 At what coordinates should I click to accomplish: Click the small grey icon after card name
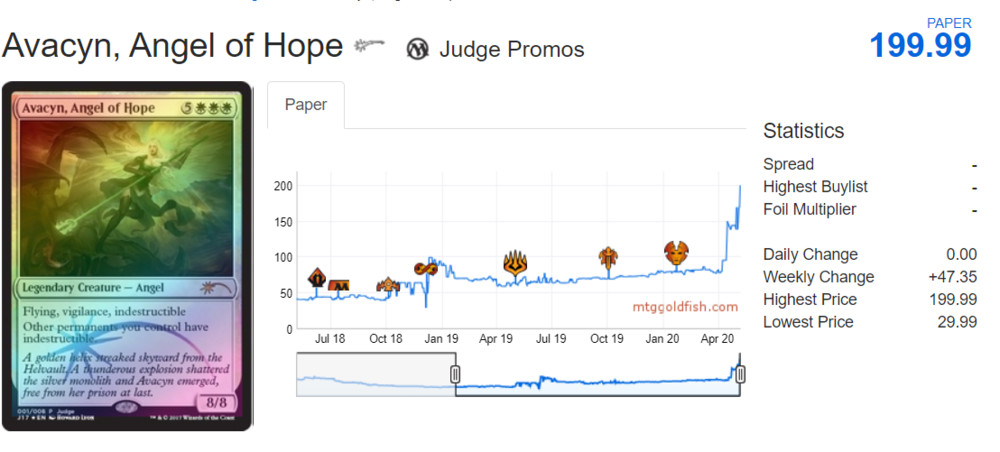pos(369,47)
